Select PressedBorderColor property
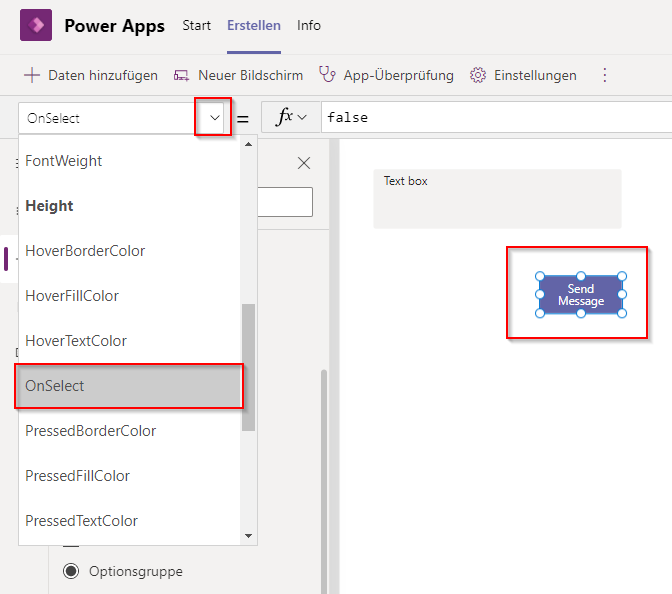 click(x=129, y=431)
